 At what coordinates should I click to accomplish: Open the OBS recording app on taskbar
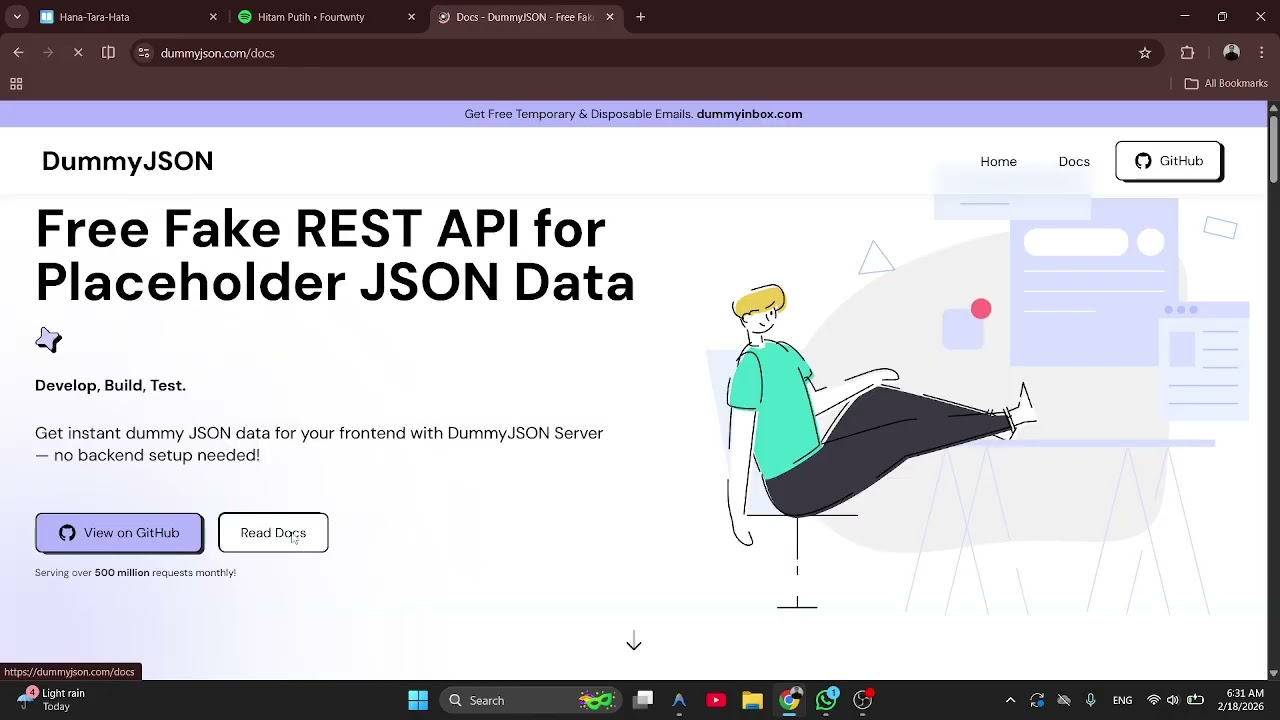(863, 700)
